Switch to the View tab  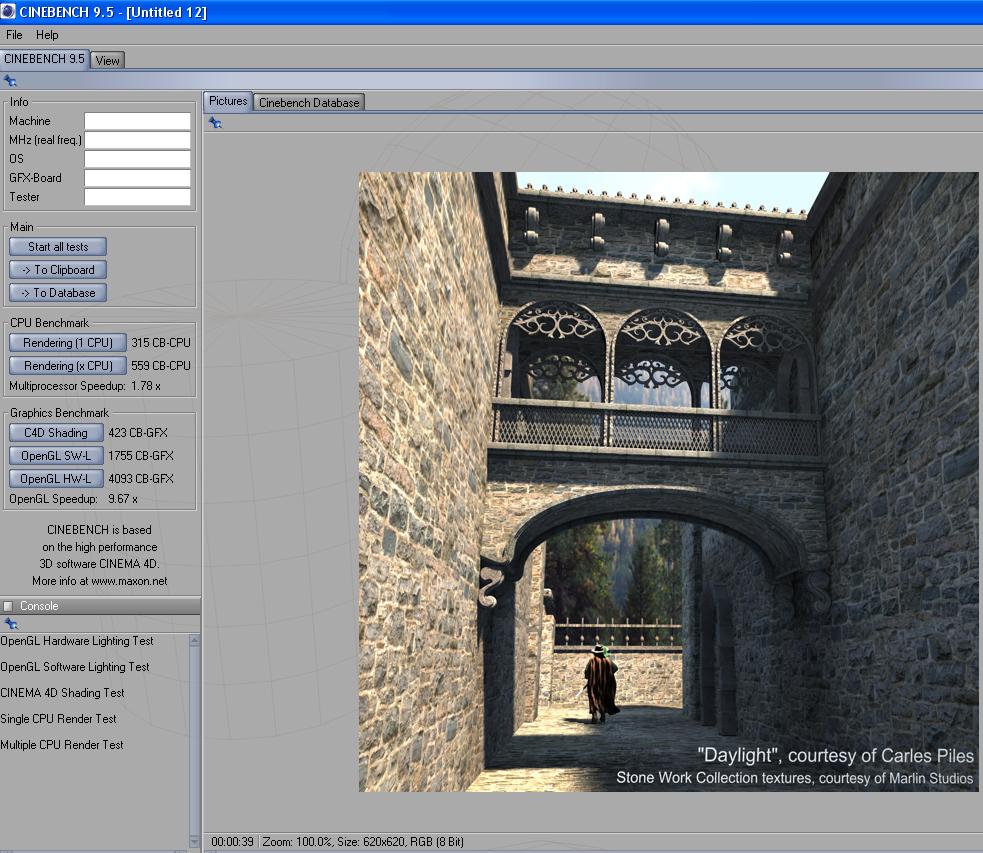[107, 61]
